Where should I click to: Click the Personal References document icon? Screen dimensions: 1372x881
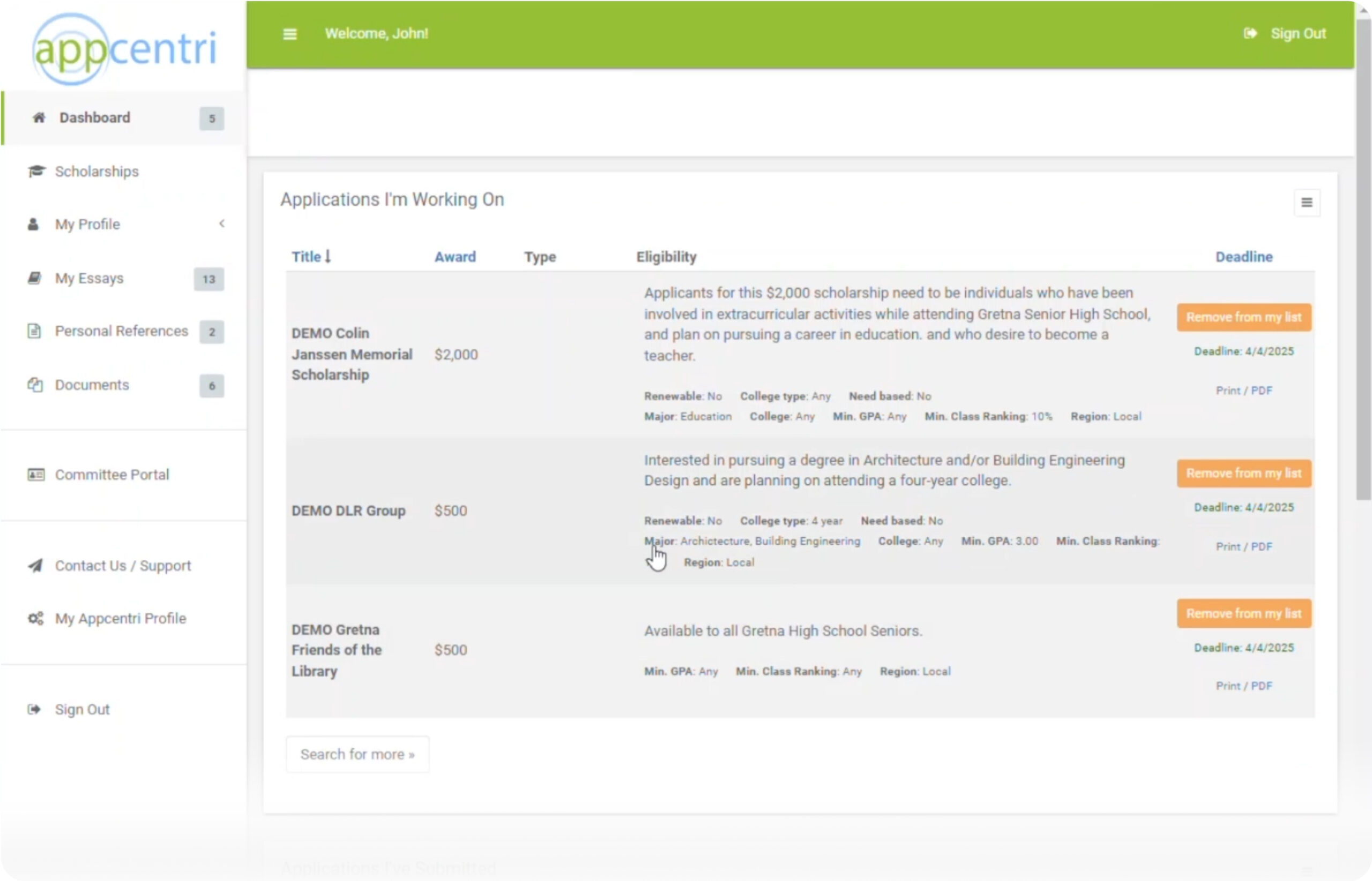tap(34, 331)
